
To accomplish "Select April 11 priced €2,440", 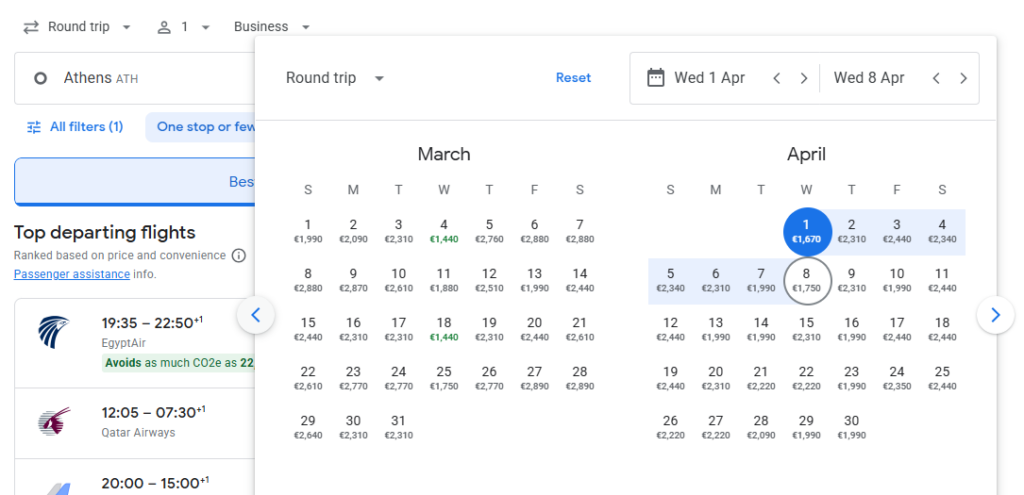I will [942, 281].
